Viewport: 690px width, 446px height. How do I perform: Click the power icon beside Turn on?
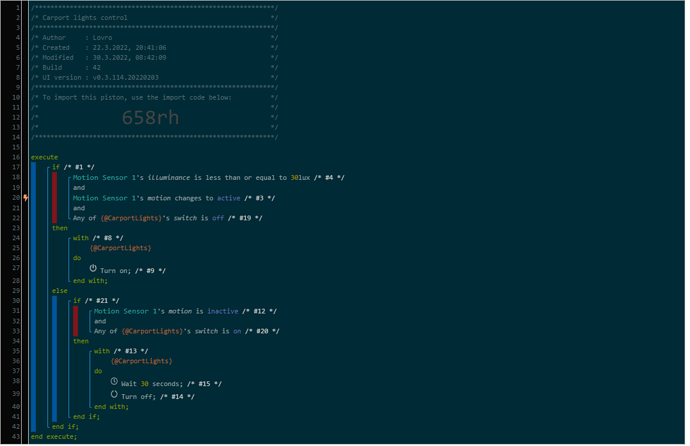93,268
